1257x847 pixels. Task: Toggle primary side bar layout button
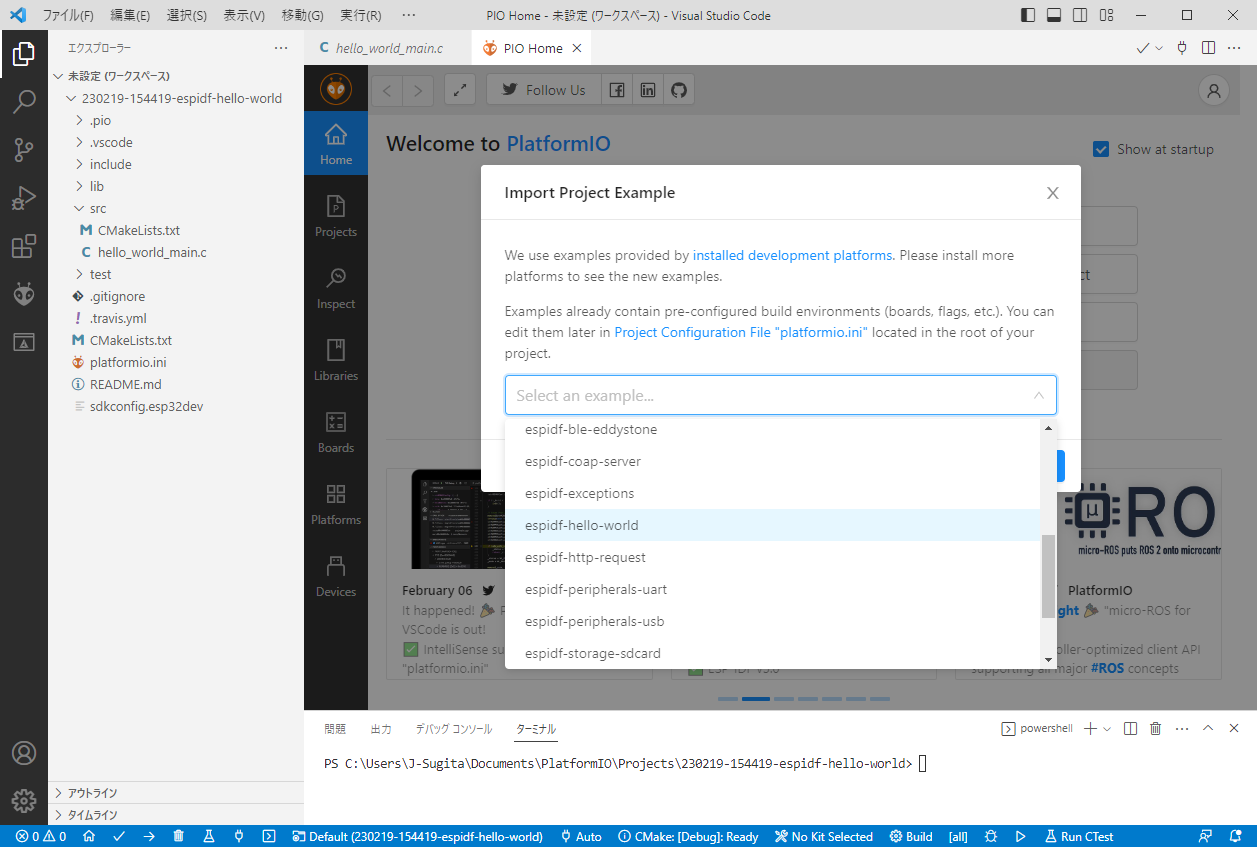click(1028, 15)
